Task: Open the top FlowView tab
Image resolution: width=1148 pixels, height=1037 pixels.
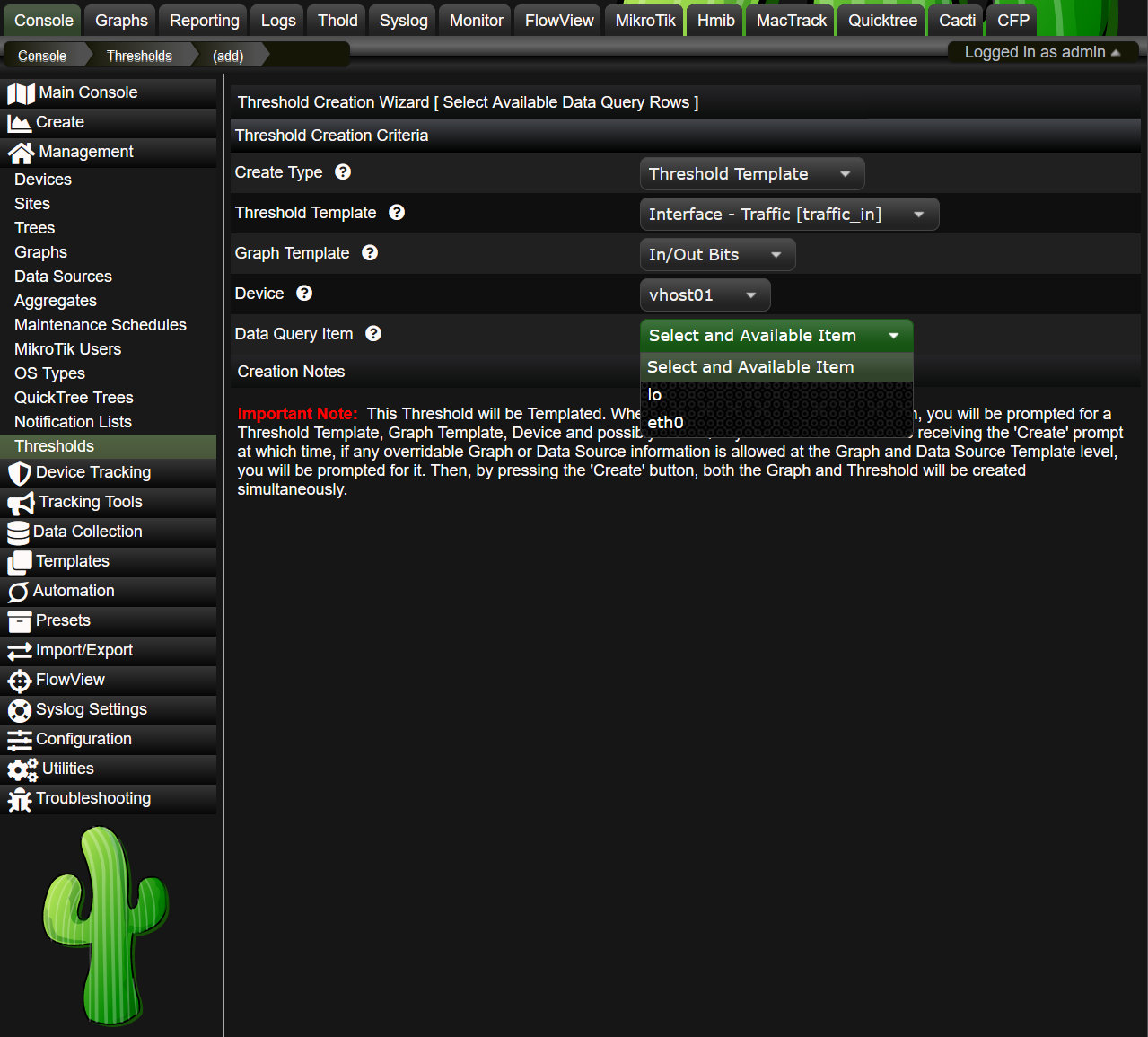Action: point(559,21)
